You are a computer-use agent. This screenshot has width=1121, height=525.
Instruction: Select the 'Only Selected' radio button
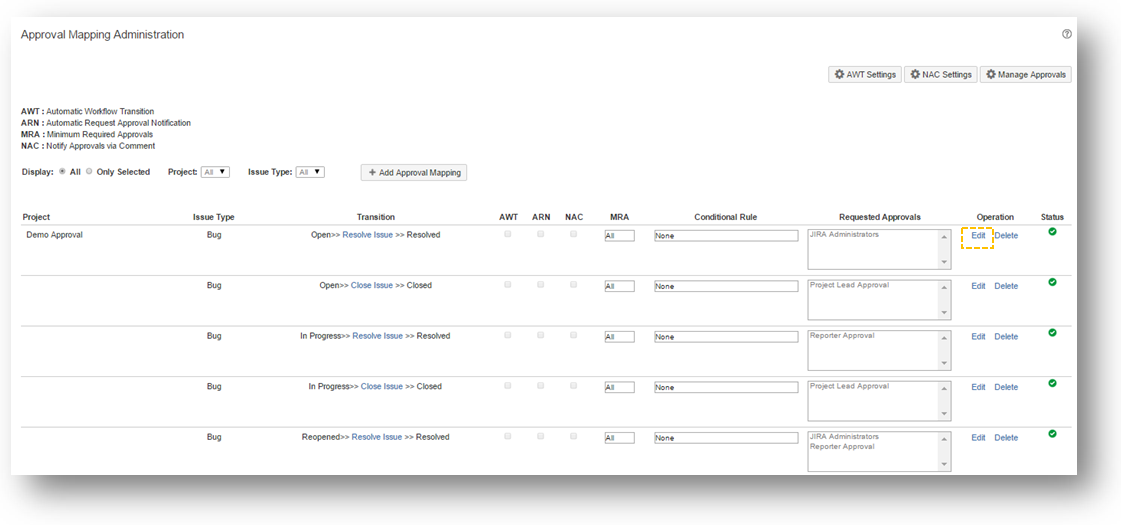point(89,171)
